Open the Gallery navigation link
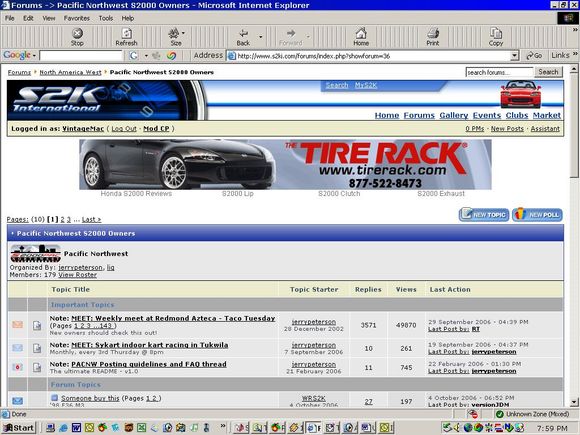This screenshot has height=435, width=580. click(x=454, y=115)
